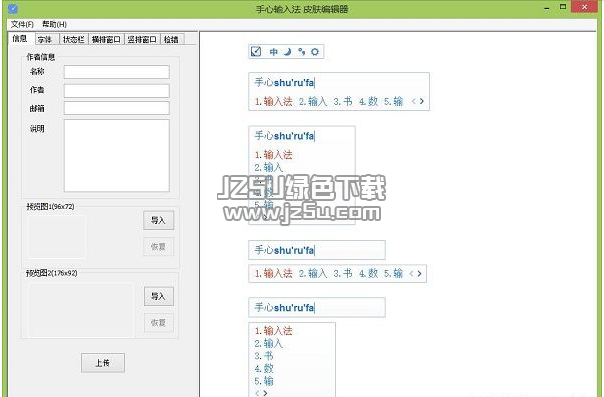
Task: Click the 预览图2 thumbnail placeholder
Action: (x=81, y=310)
